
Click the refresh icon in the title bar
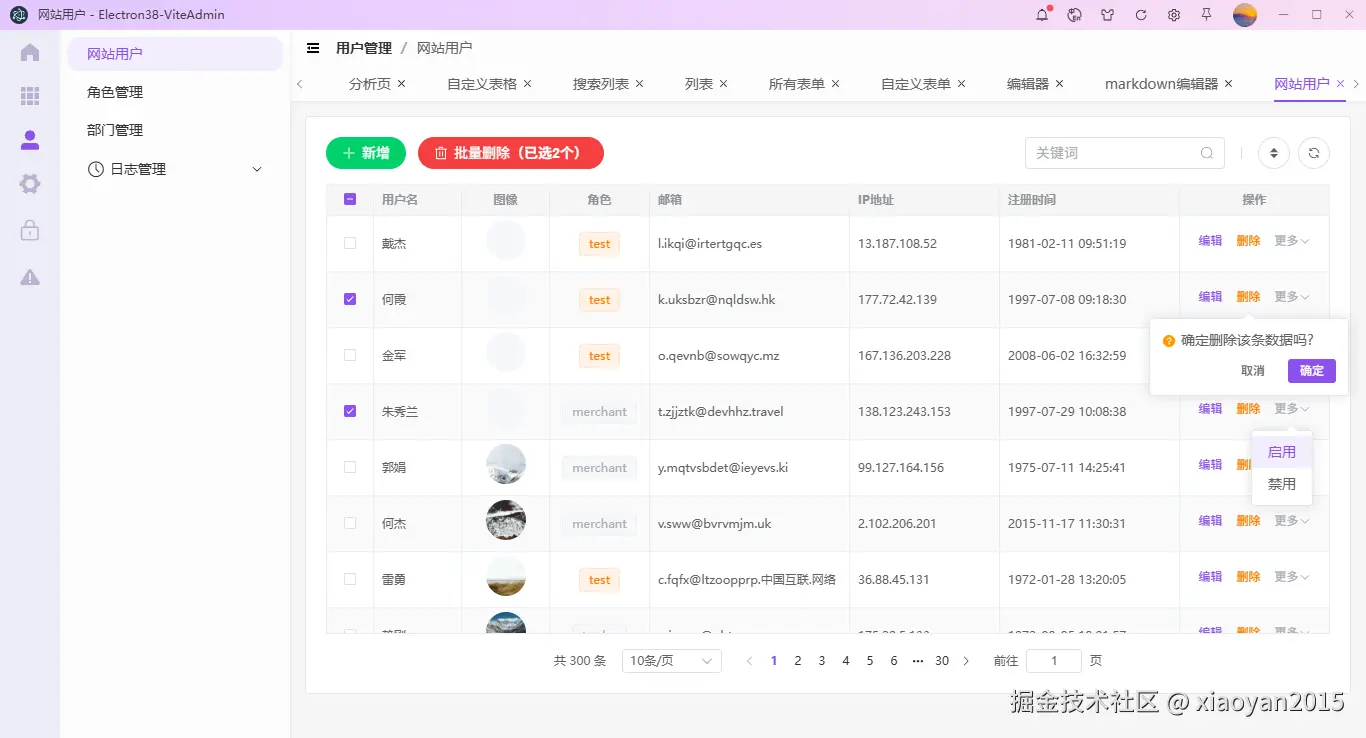(x=1140, y=15)
